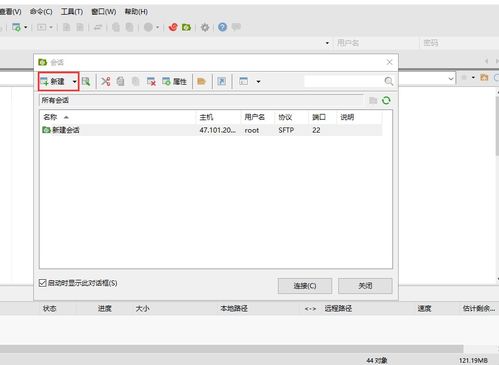The image size is (499, 365).
Task: Click the search magnifier icon in dialog
Action: (389, 81)
